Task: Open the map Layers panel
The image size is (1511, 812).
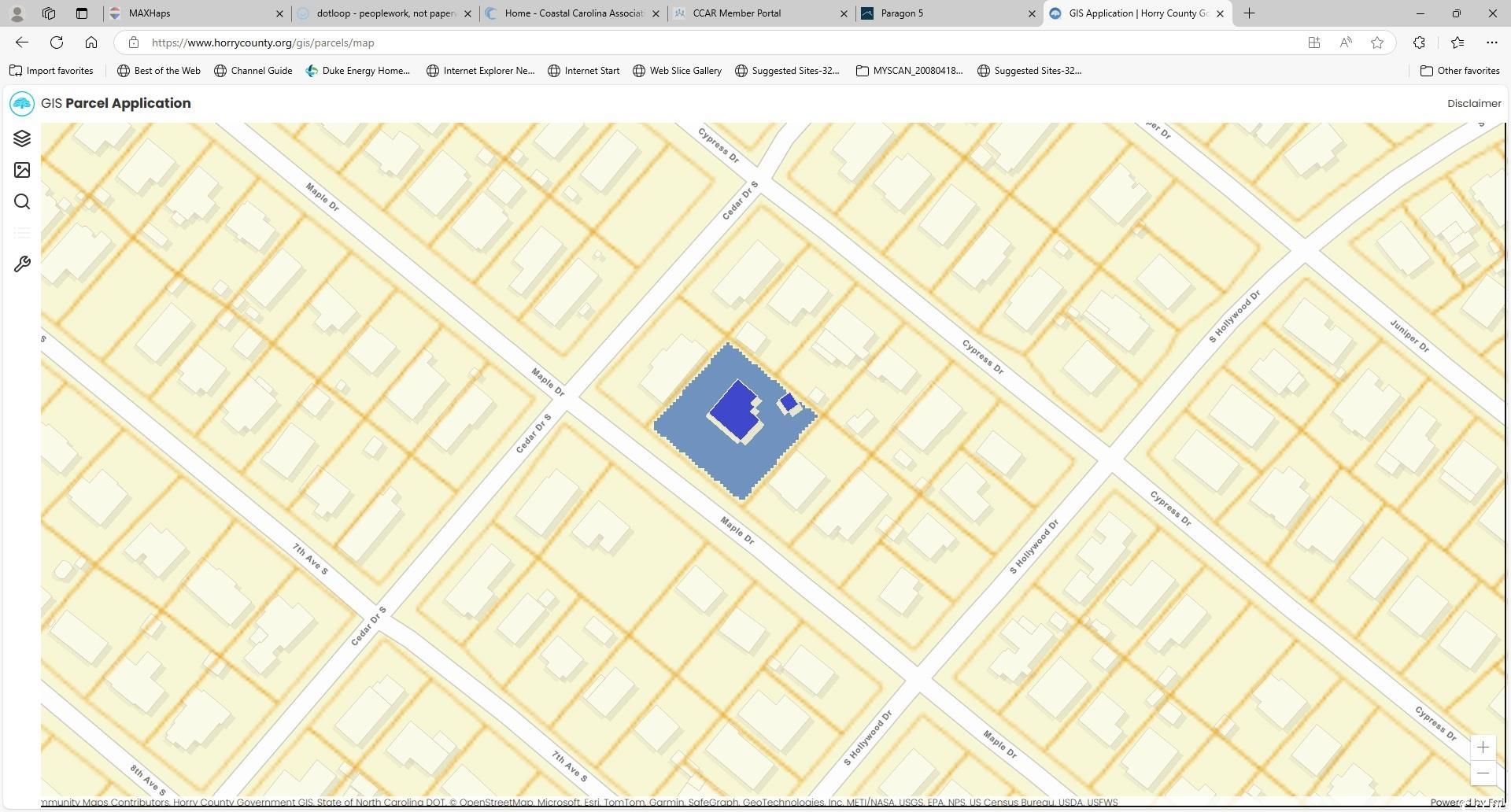Action: tap(22, 138)
